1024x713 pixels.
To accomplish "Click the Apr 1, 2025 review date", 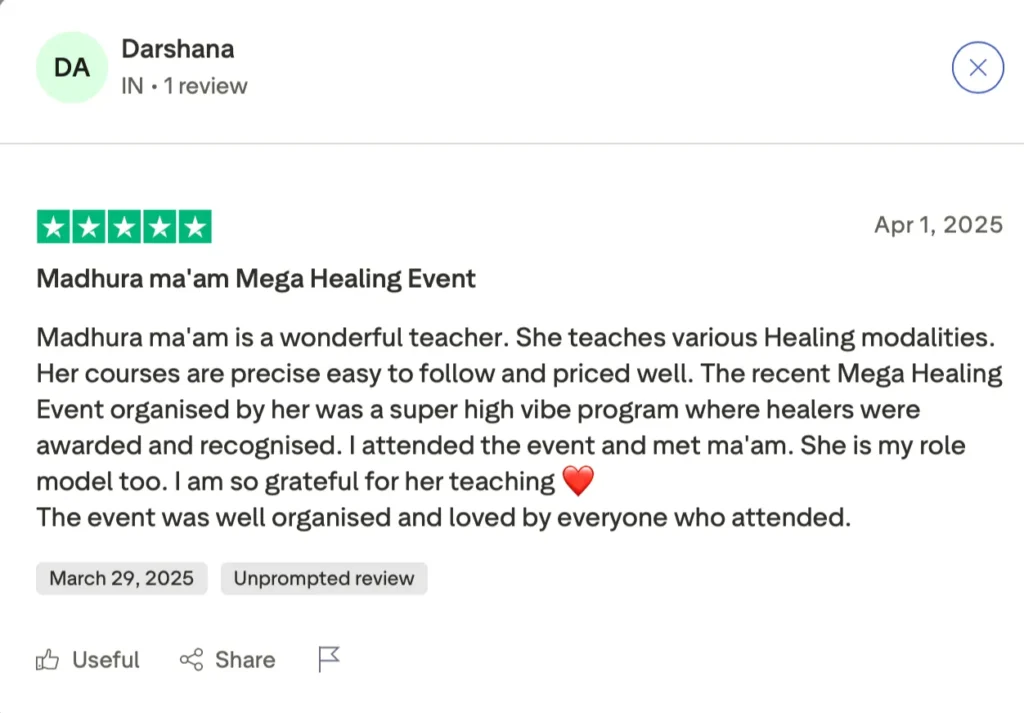I will 938,225.
